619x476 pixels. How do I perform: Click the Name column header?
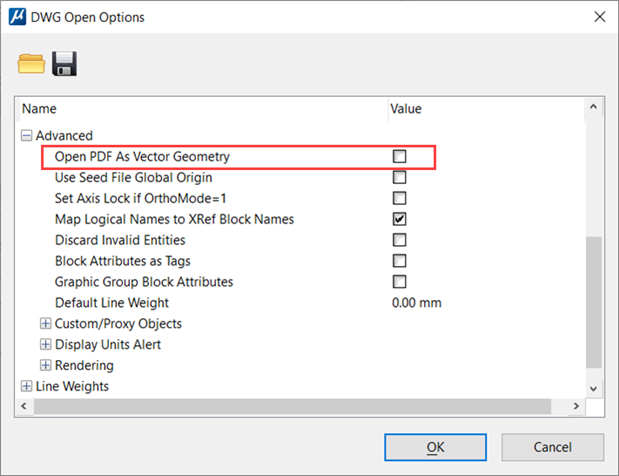200,109
